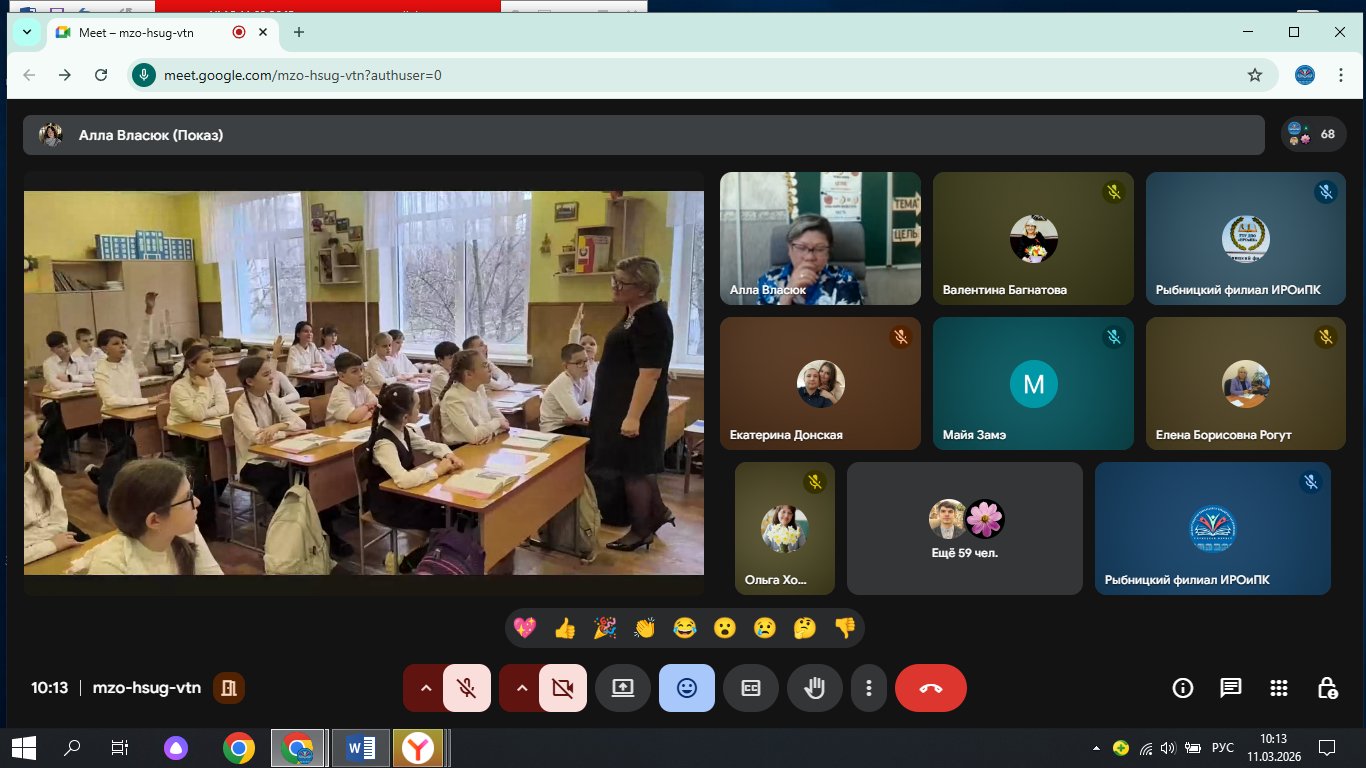Viewport: 1366px width, 768px height.
Task: Click the present screen button
Action: pos(623,688)
